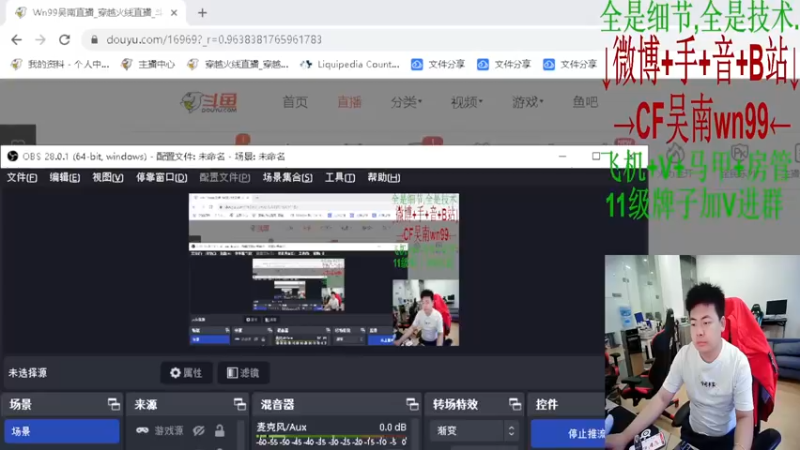
Task: Open OBS 帮助(H) menu
Action: (384, 178)
